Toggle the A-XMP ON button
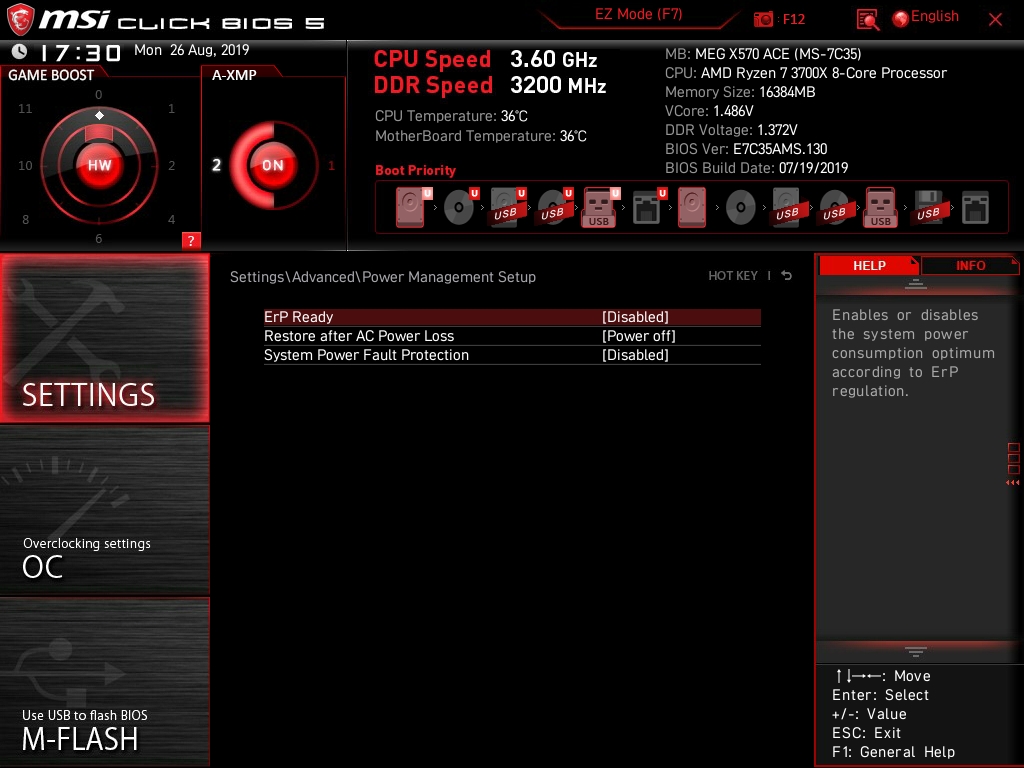Viewport: 1024px width, 768px height. [x=272, y=165]
